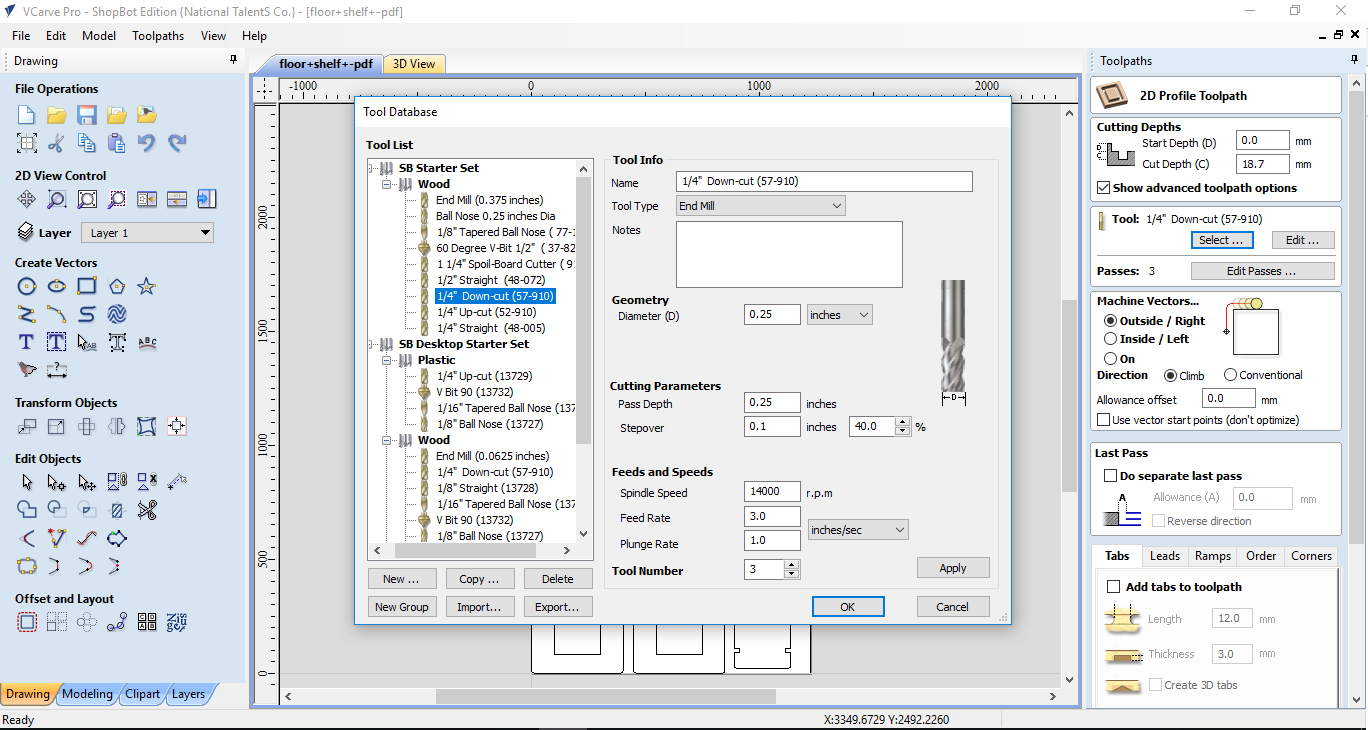
Task: Click the Undo arrow icon
Action: [x=147, y=143]
